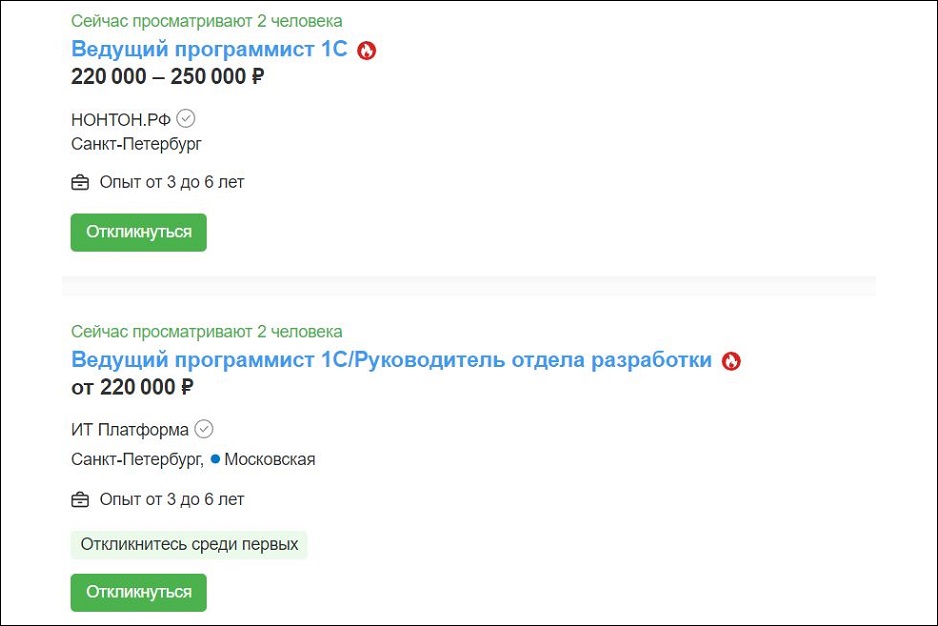Click the Откликнитесь среди первых badge
938x626 pixels.
[189, 545]
